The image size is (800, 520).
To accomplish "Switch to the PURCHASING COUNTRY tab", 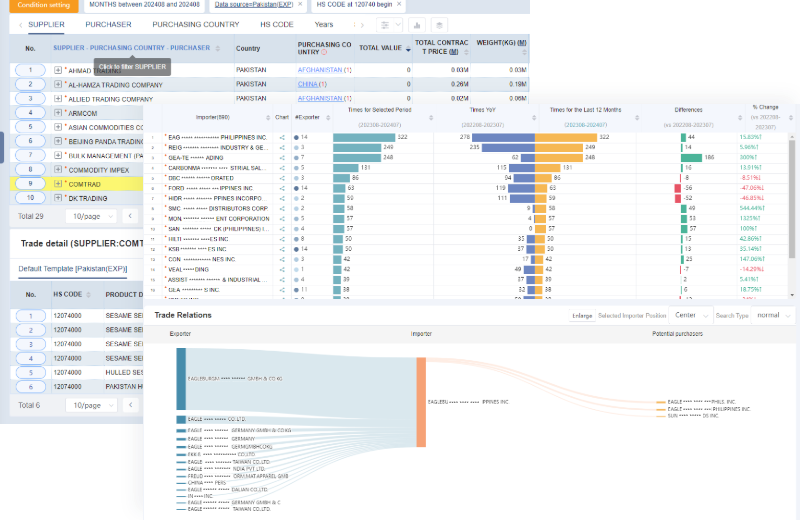I will click(195, 24).
